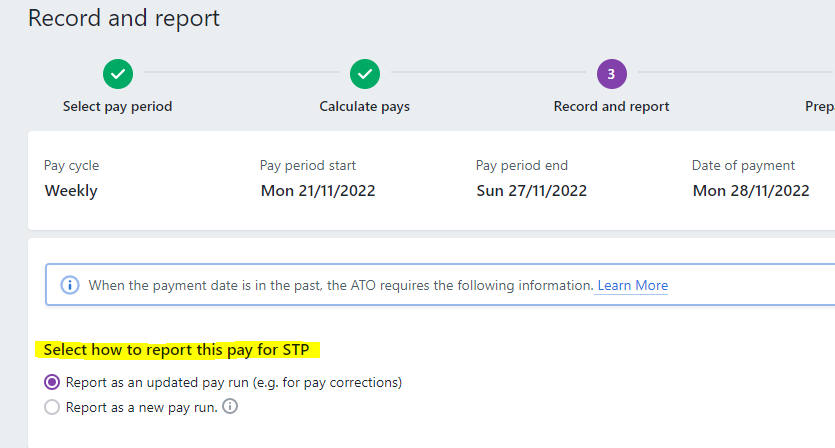The image size is (835, 448).
Task: Click progress line between steps one and two
Action: point(241,74)
